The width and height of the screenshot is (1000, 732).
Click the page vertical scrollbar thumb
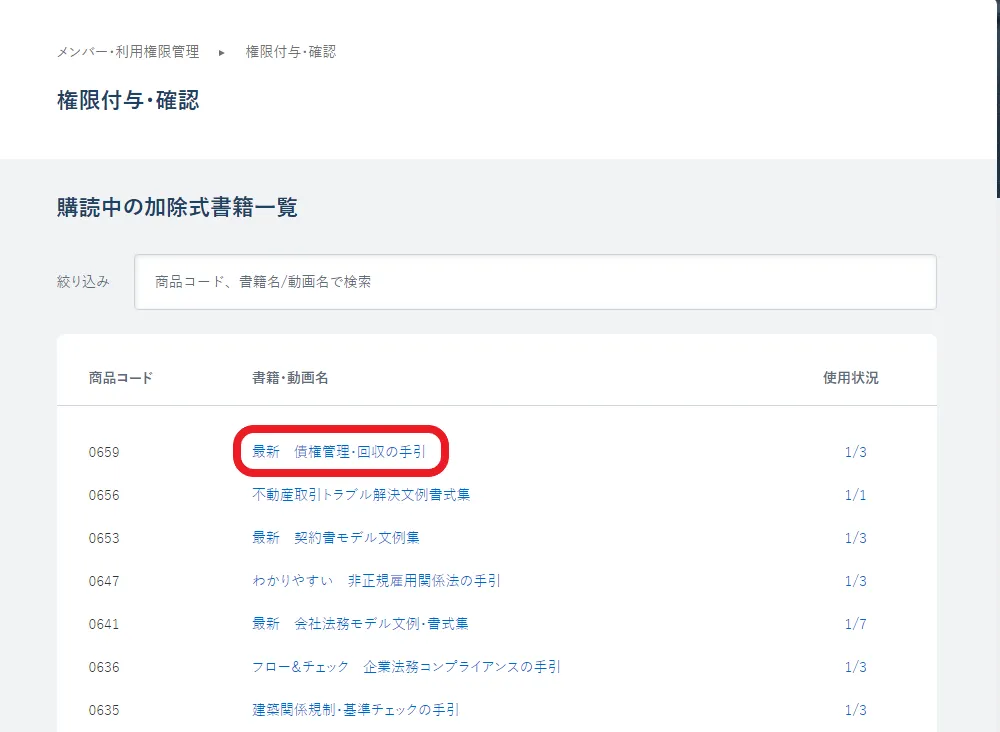pyautogui.click(x=998, y=99)
